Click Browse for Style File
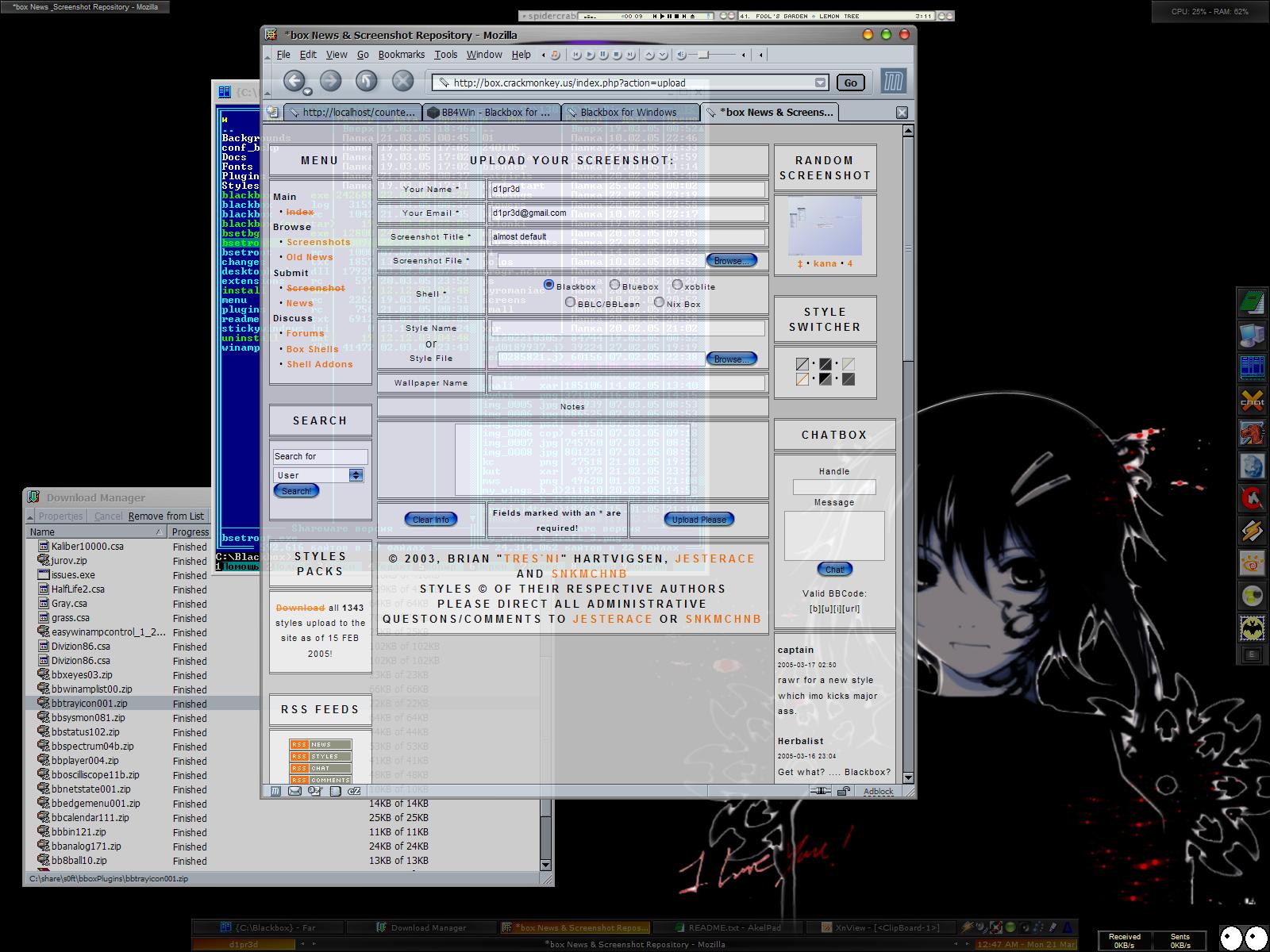Viewport: 1270px width, 952px height. (732, 359)
